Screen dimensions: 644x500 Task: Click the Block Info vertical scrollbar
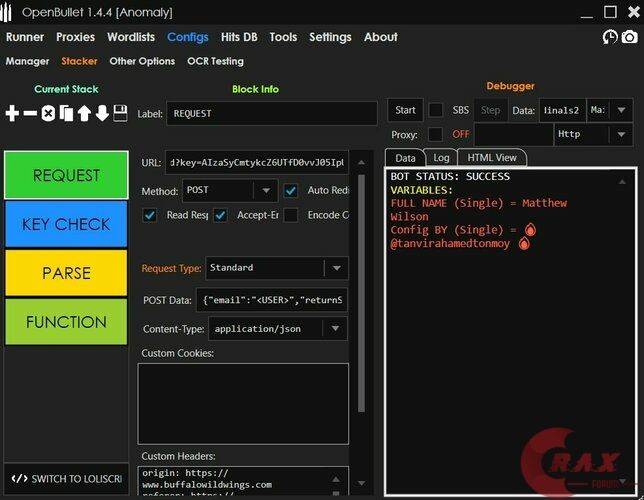[361, 293]
